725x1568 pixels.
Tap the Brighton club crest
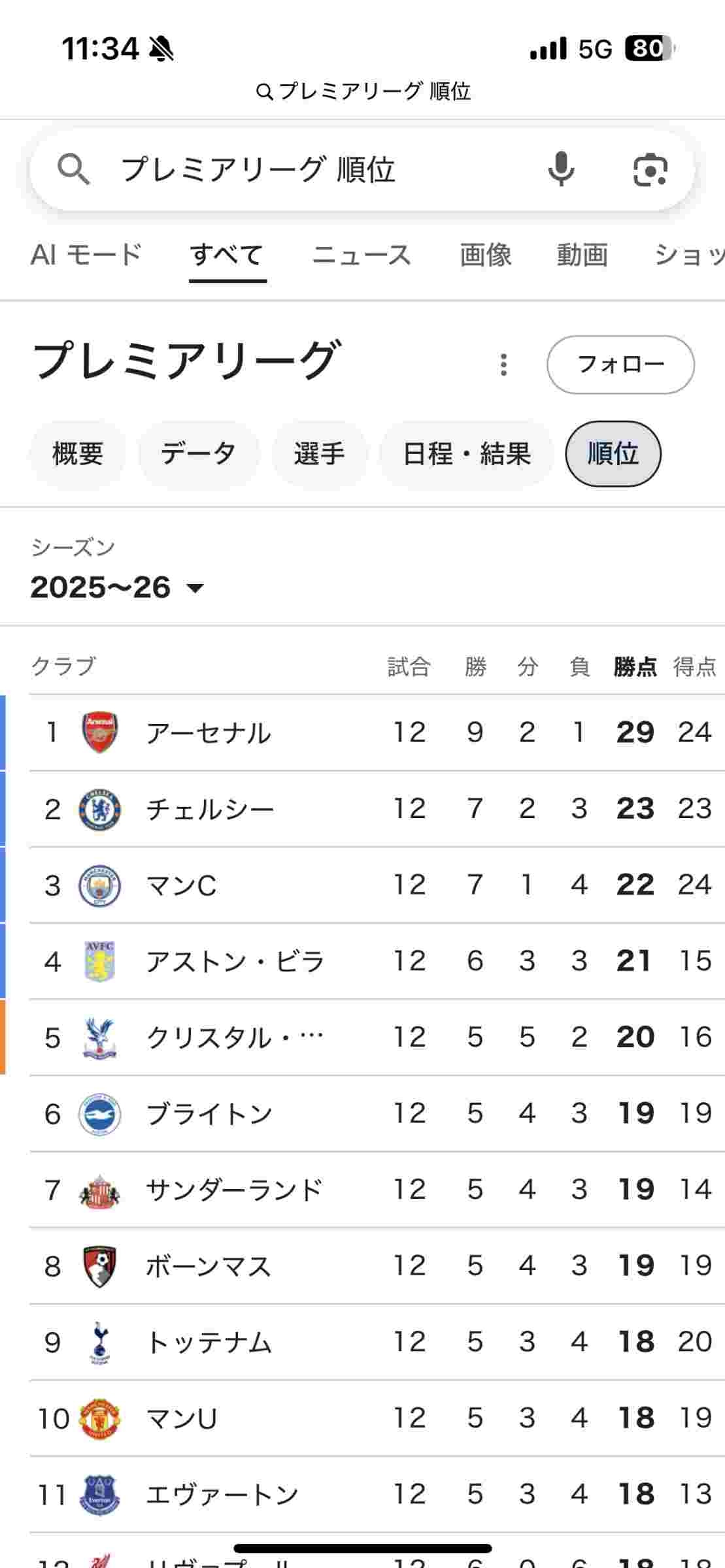click(x=100, y=1114)
